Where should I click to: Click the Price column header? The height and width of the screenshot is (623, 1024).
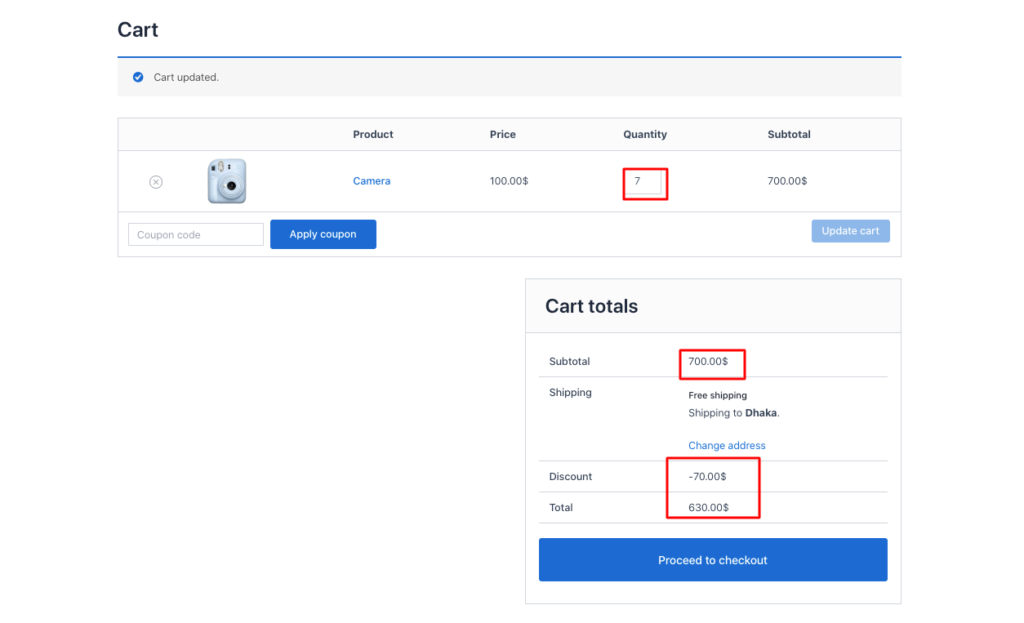(502, 134)
